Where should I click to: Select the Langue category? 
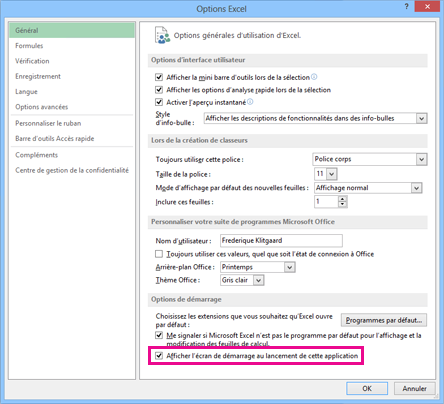click(x=72, y=92)
